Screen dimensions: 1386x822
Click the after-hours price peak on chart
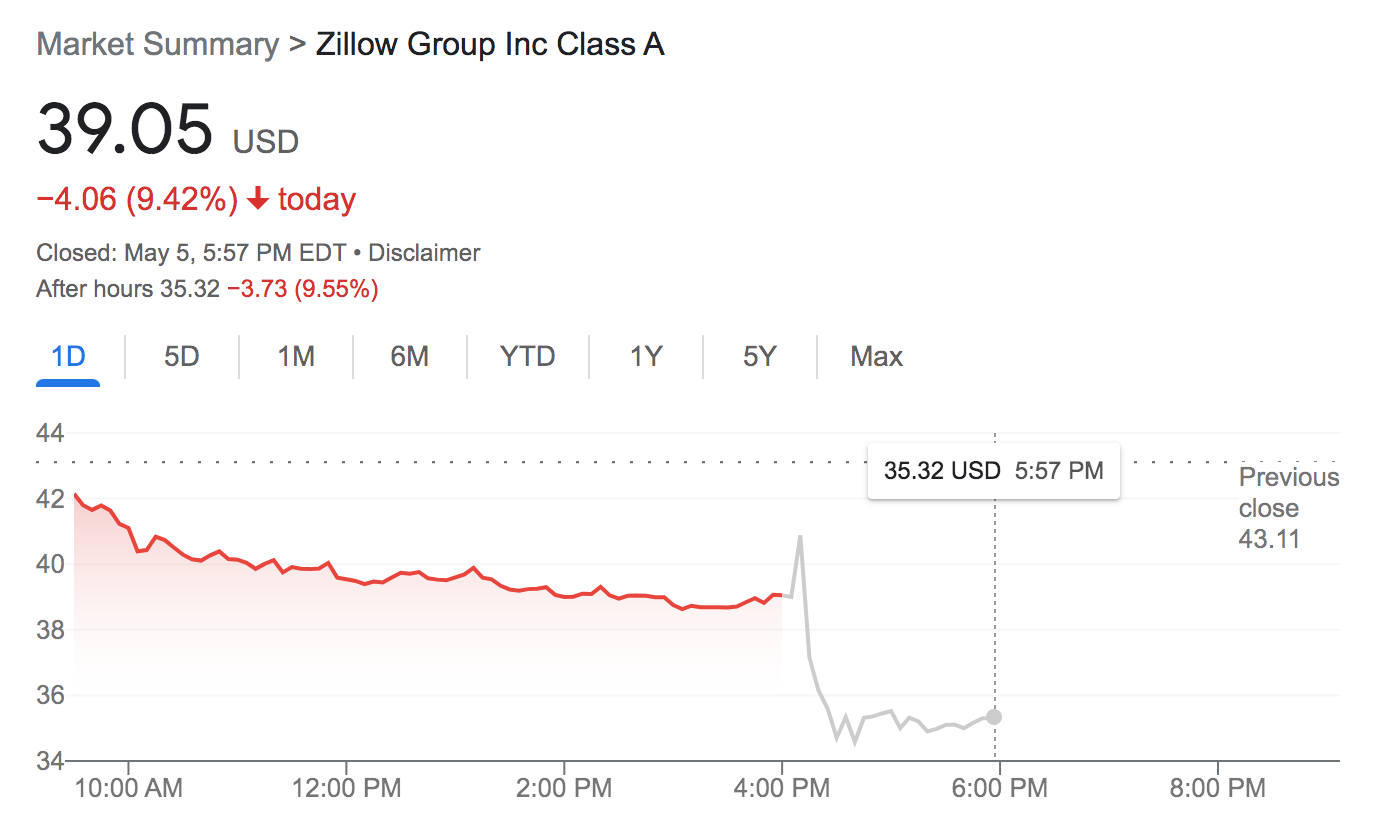(x=800, y=537)
